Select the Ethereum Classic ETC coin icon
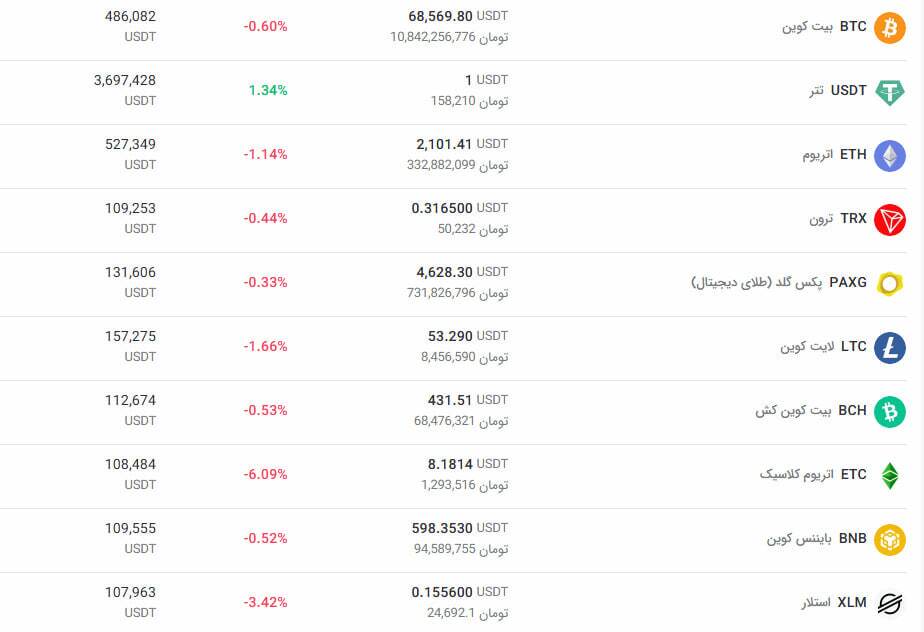 pyautogui.click(x=889, y=475)
